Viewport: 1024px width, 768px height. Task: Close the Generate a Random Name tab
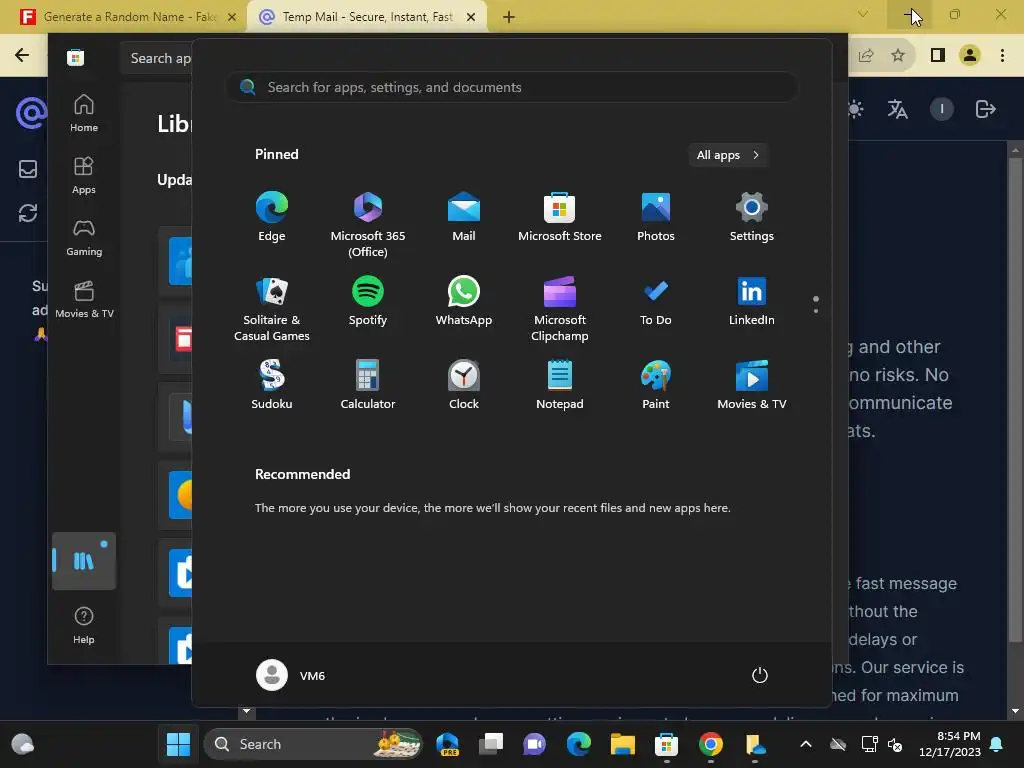point(232,17)
